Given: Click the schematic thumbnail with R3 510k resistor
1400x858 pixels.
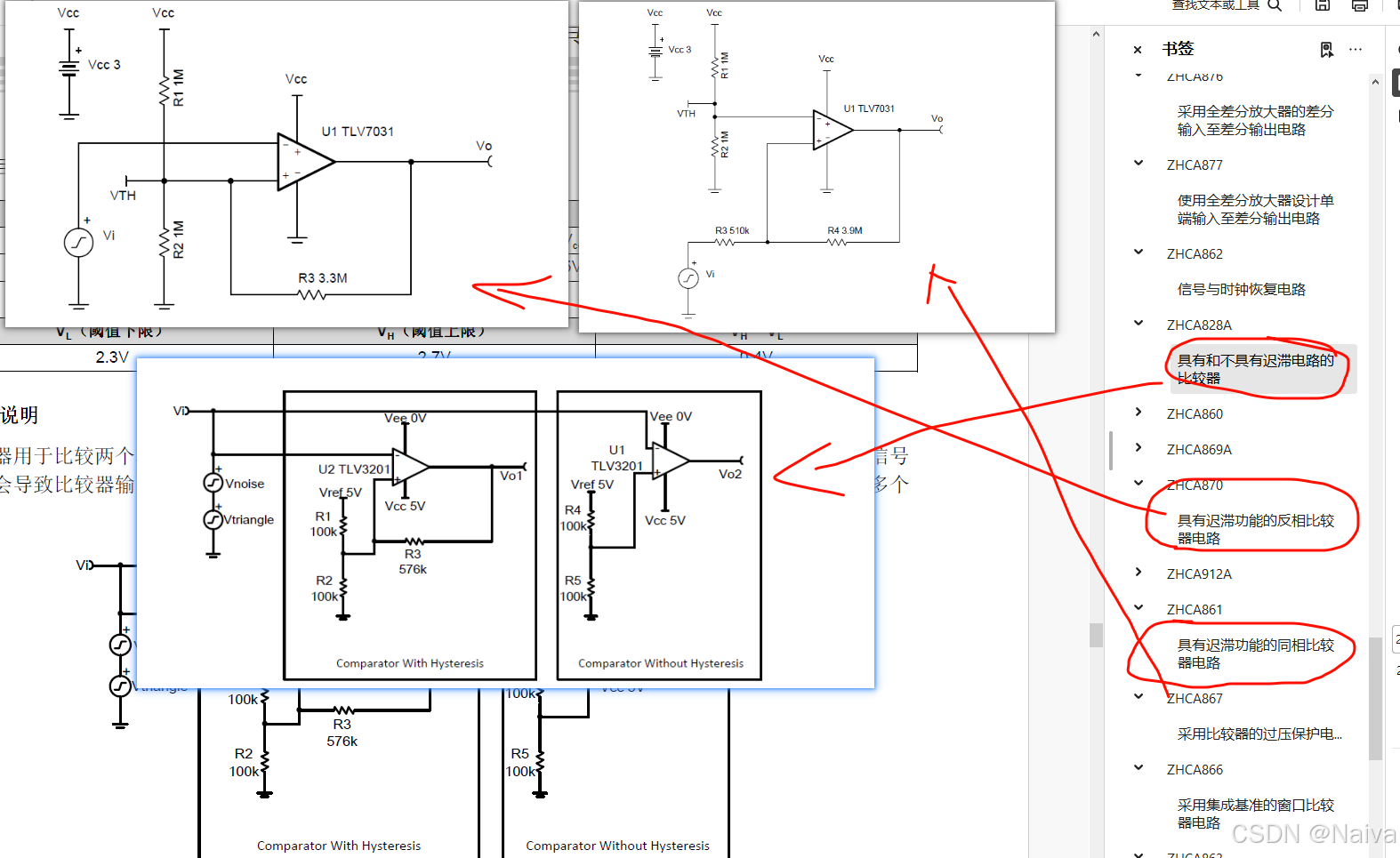Looking at the screenshot, I should (x=817, y=167).
